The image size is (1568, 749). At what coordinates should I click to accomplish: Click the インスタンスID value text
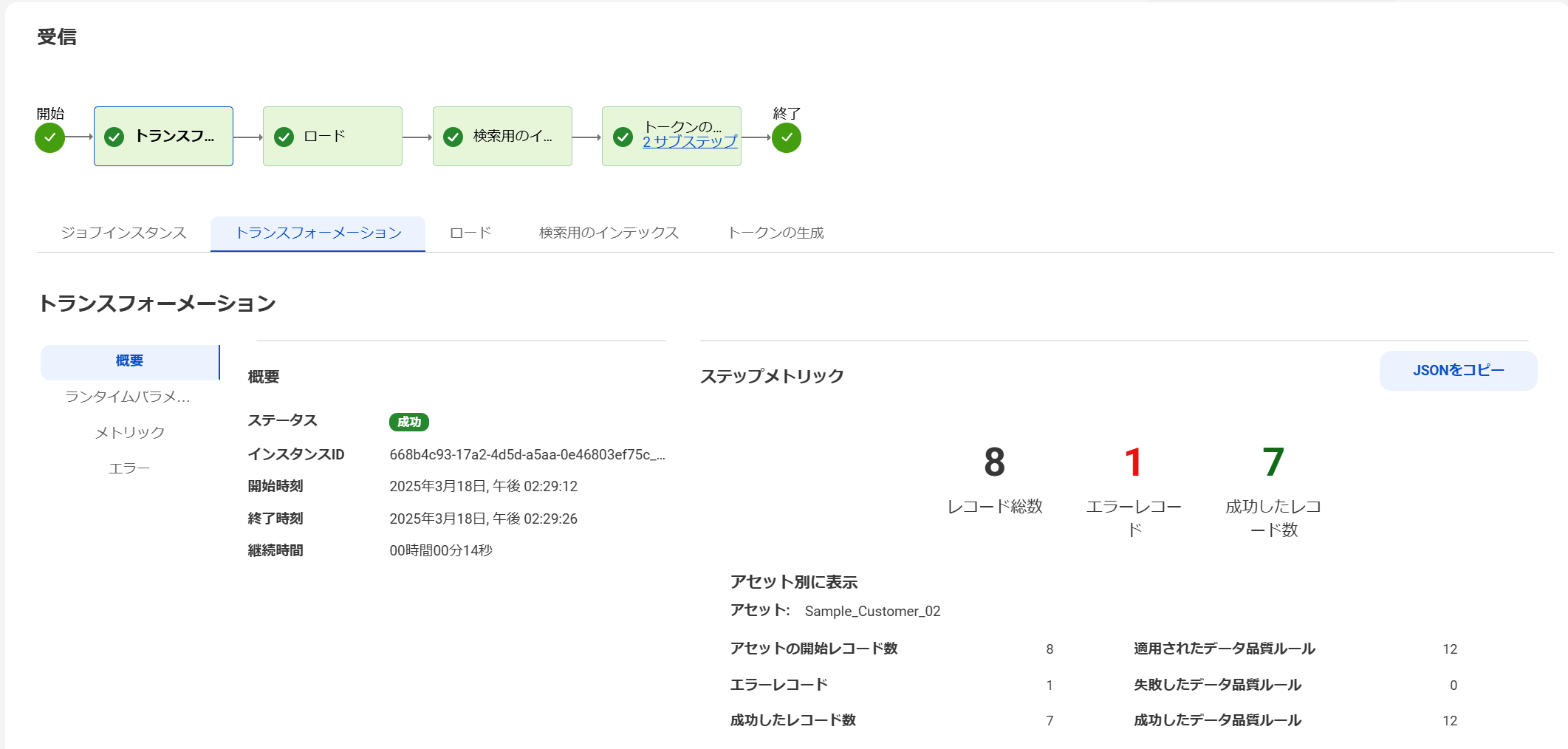click(527, 454)
